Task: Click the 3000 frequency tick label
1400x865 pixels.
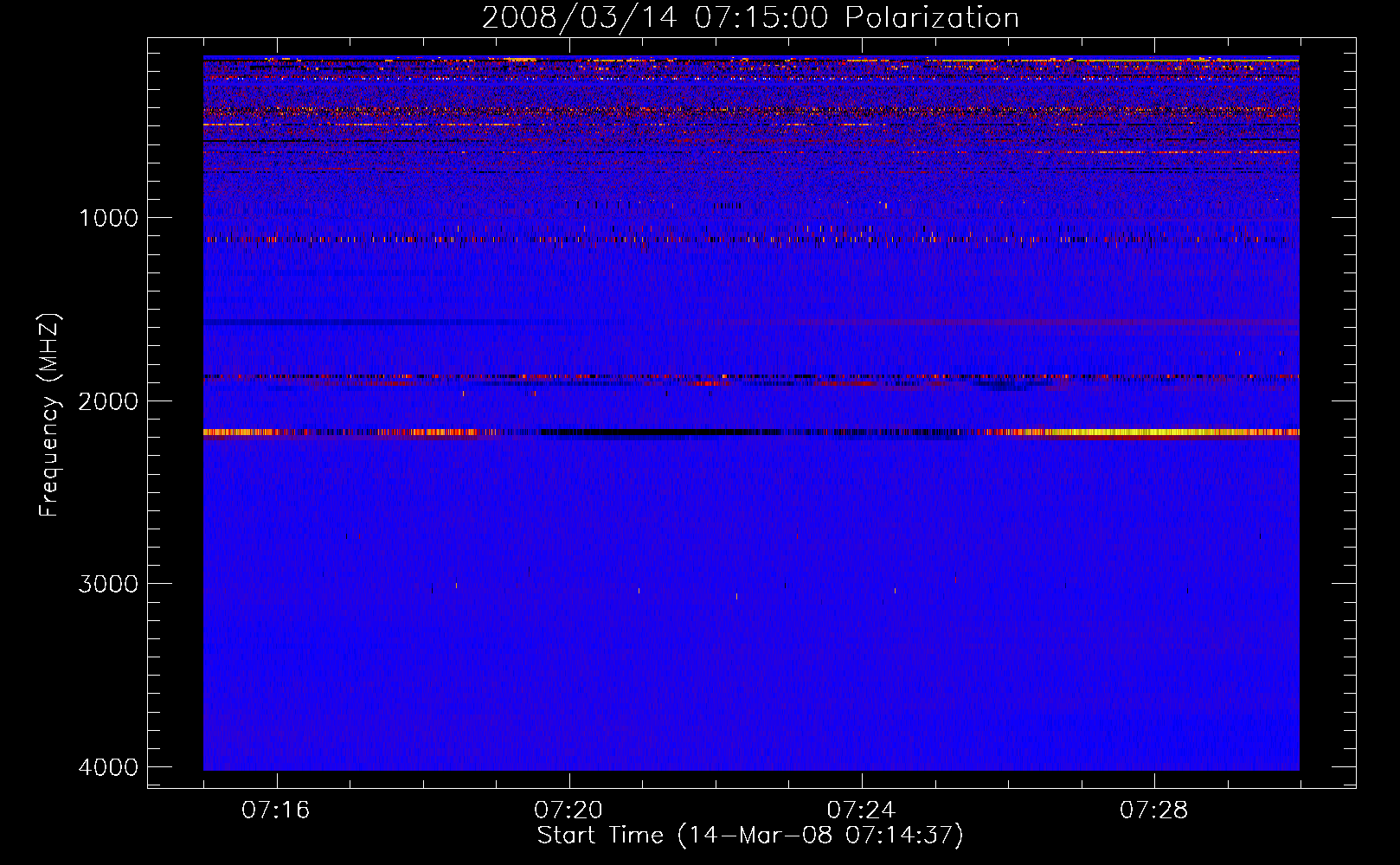Action: 108,584
